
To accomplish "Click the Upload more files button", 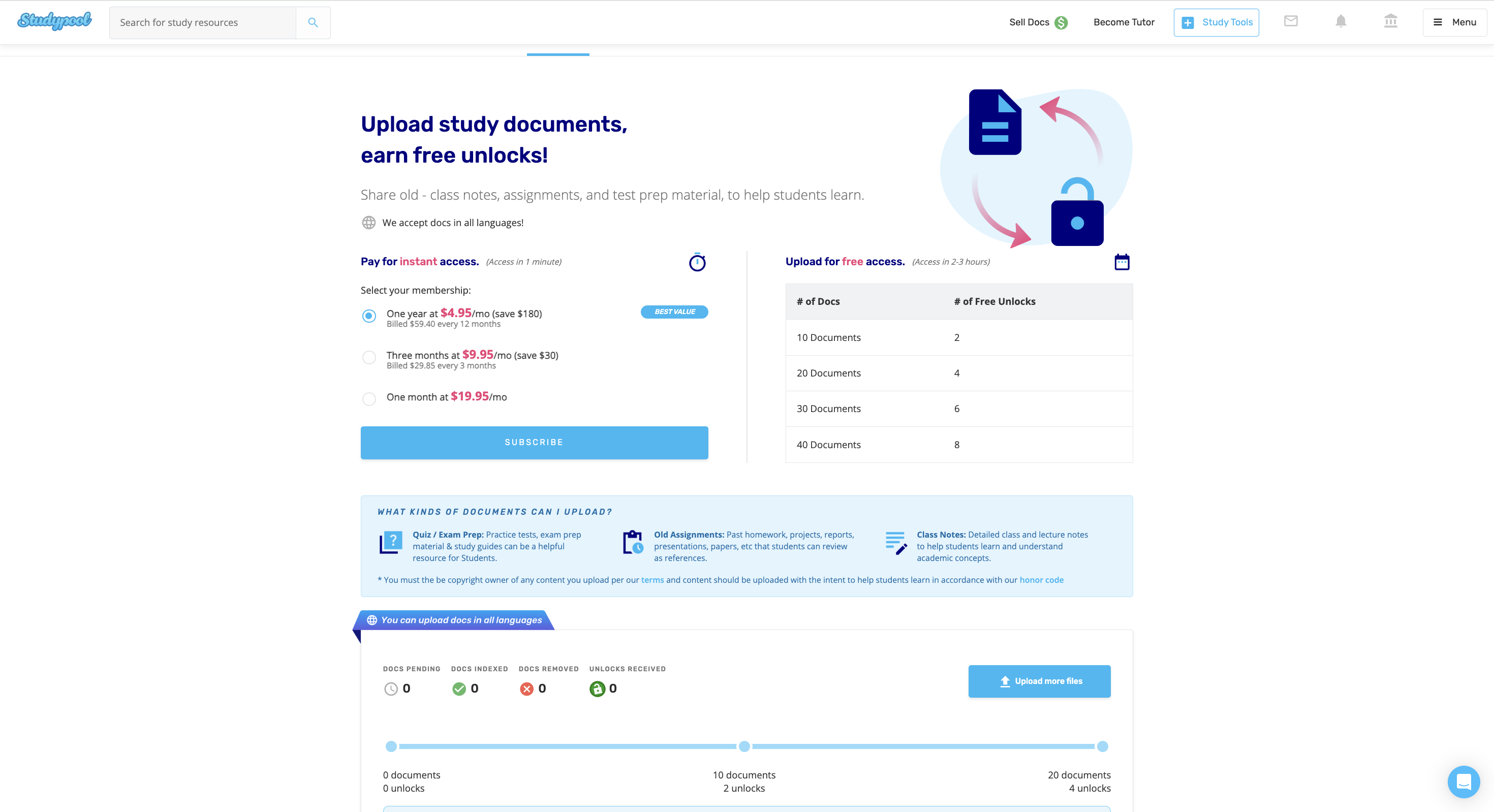I will point(1040,681).
